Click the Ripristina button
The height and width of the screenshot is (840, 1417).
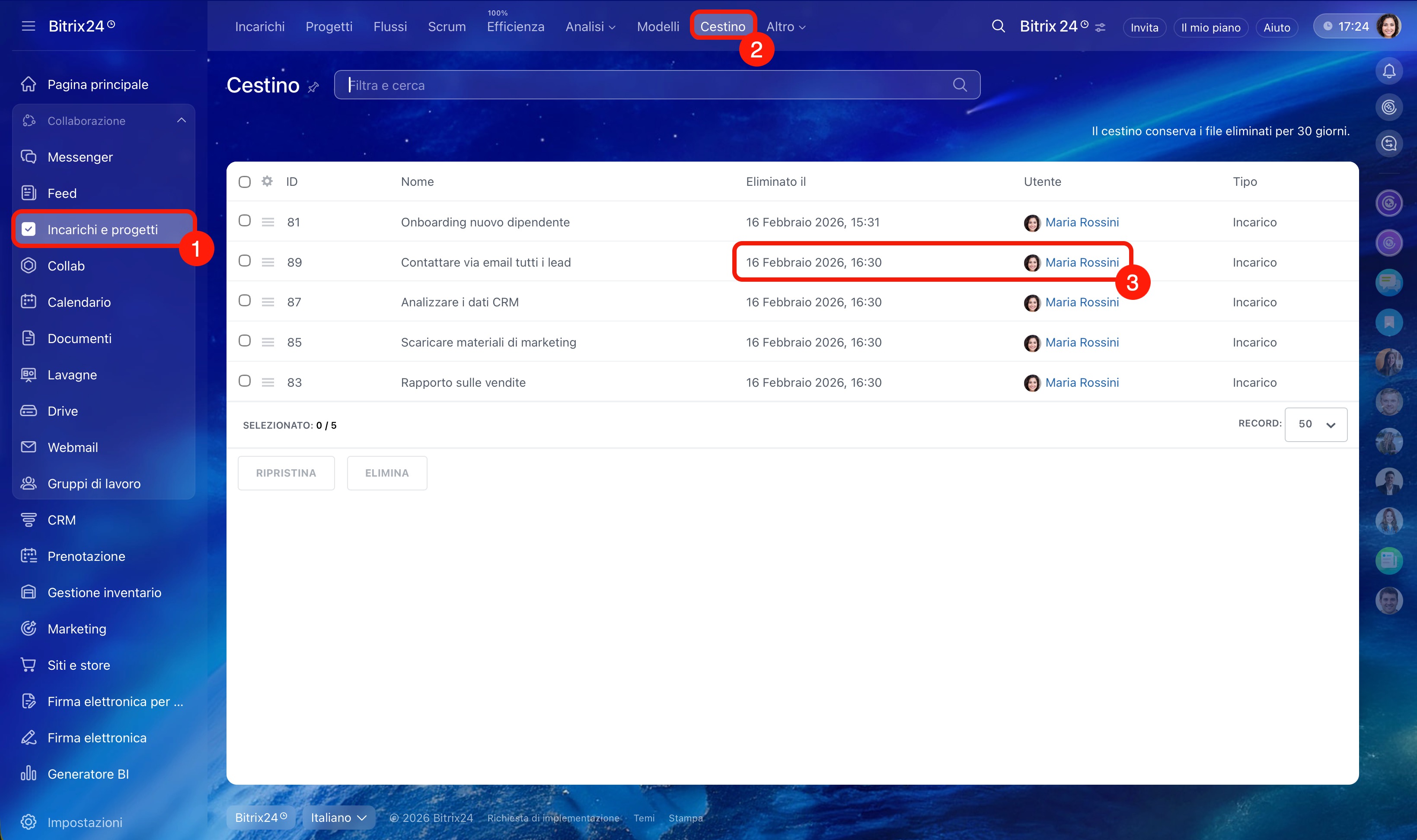coord(286,473)
